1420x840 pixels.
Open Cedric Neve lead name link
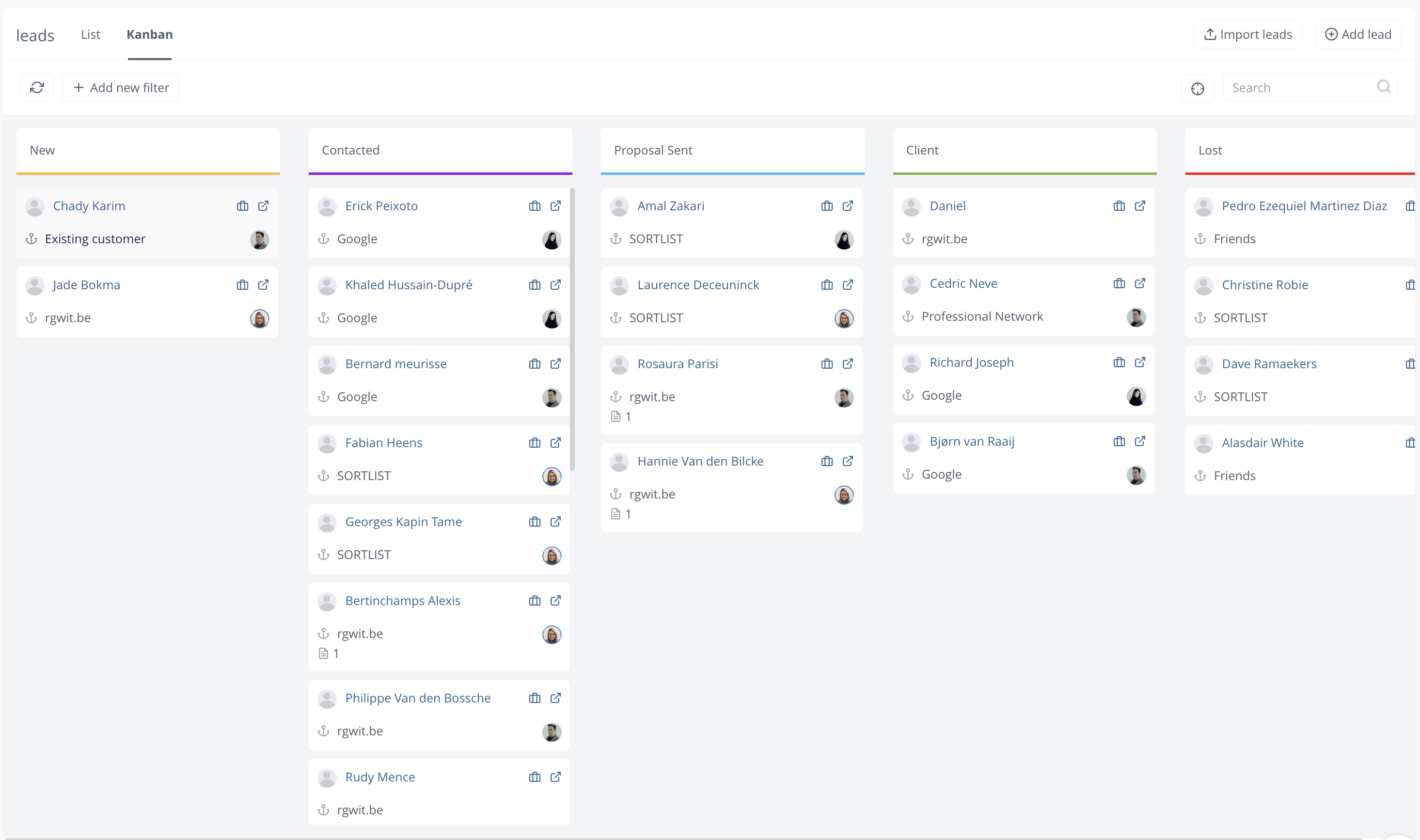tap(963, 283)
